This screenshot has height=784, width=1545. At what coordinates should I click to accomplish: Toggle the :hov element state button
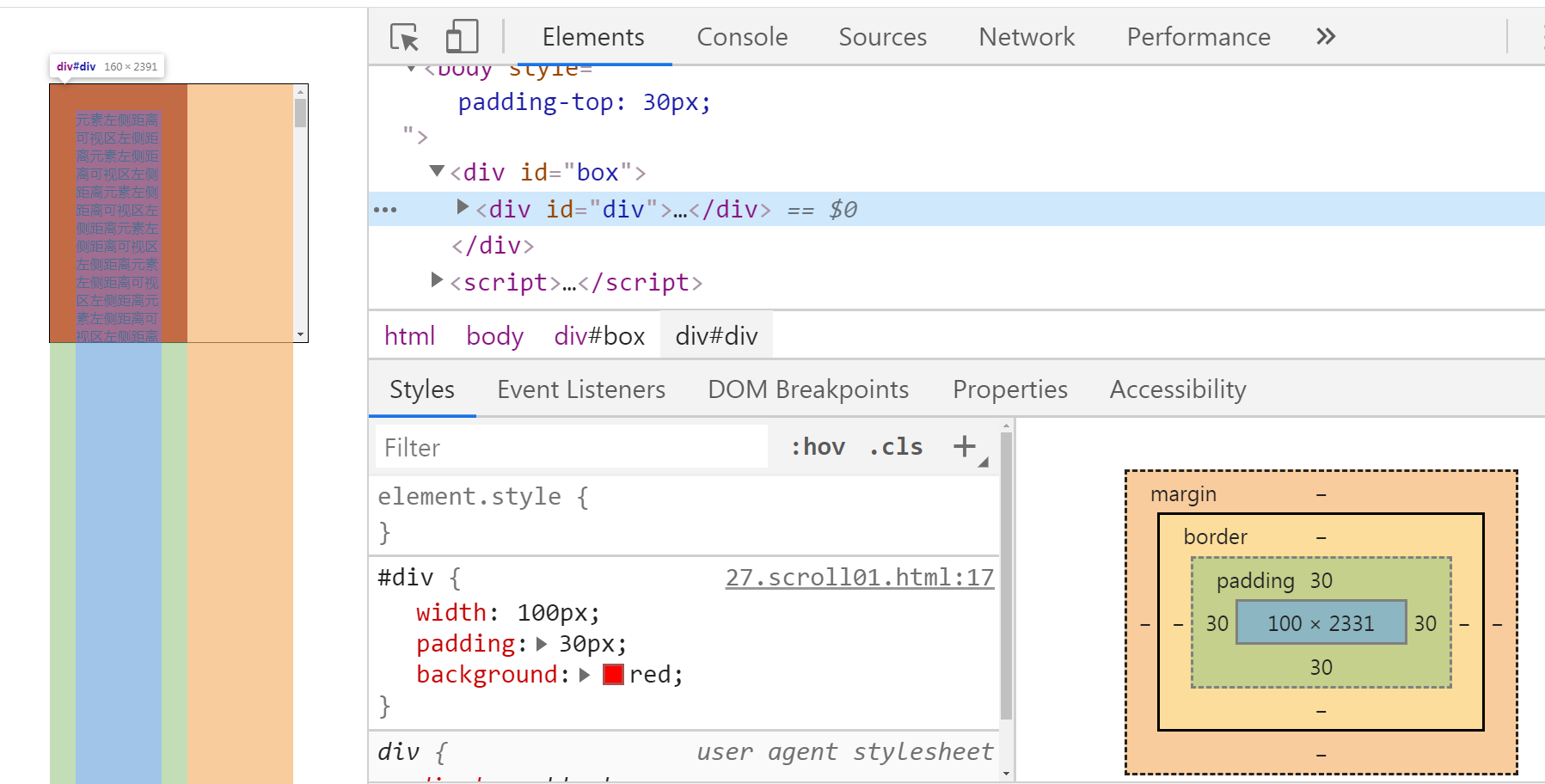click(818, 447)
